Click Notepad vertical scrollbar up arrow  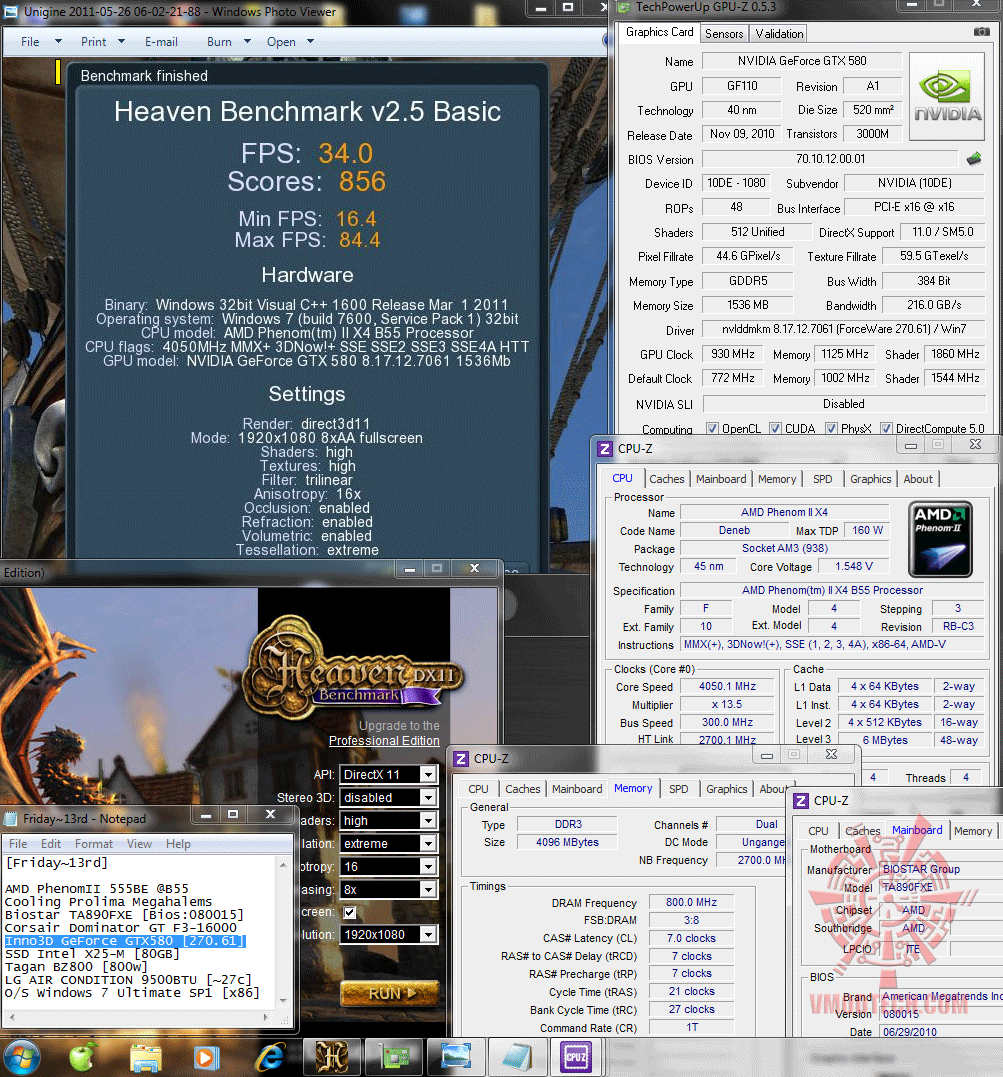pyautogui.click(x=283, y=865)
